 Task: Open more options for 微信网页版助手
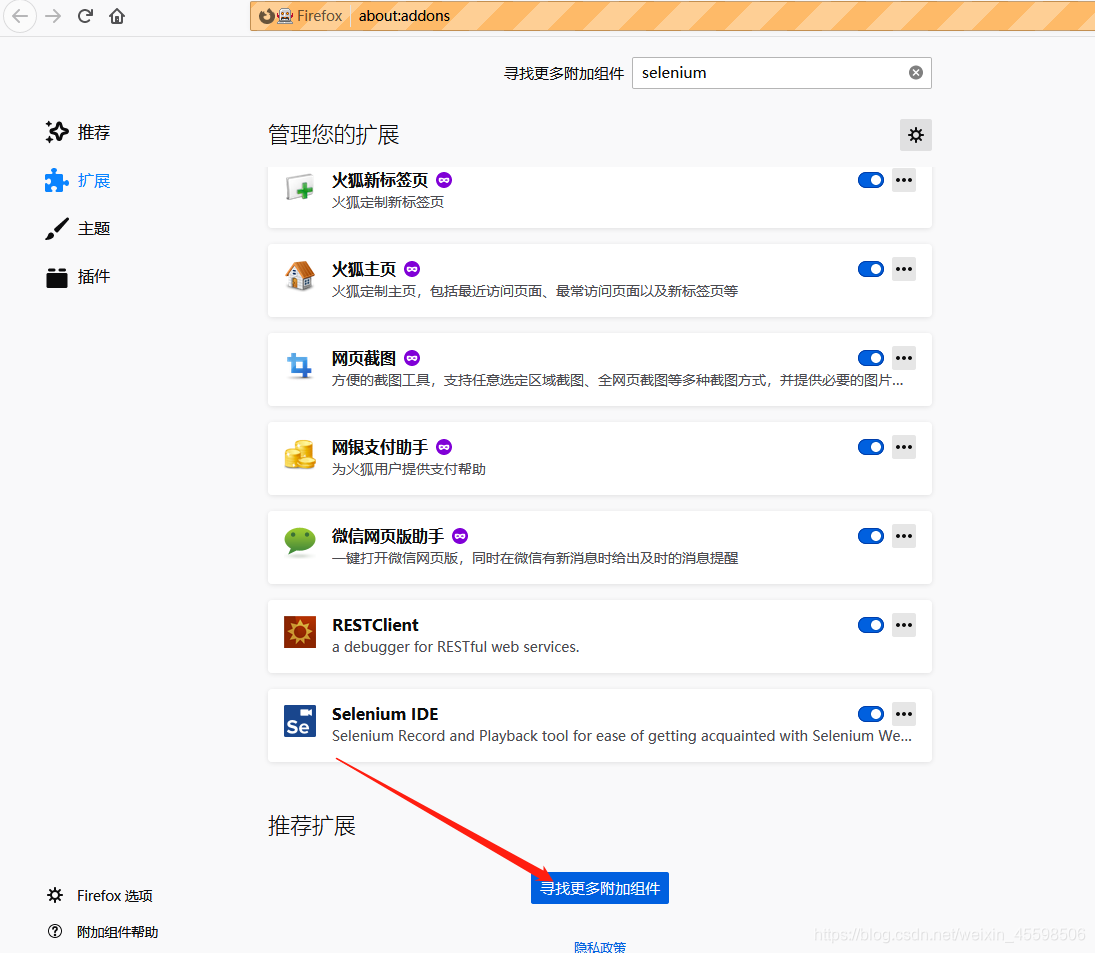[904, 536]
